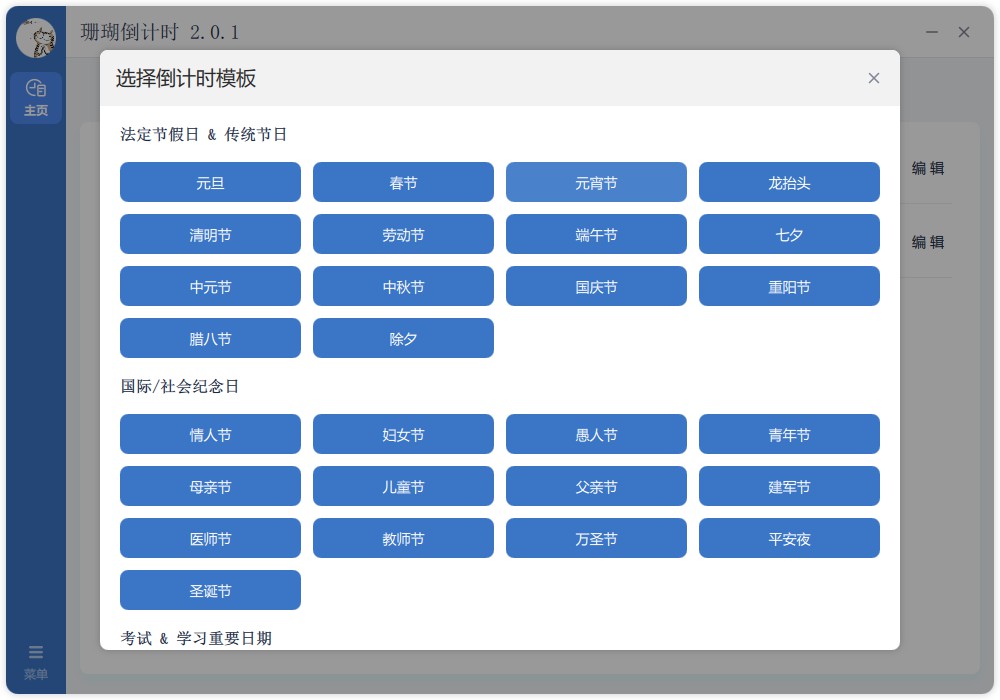The height and width of the screenshot is (700, 1000).
Task: Select the 龙抬头 template
Action: [789, 182]
